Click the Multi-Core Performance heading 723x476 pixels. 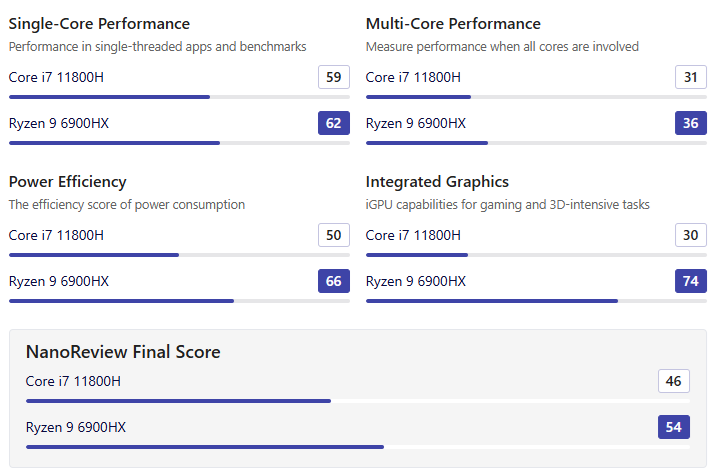pos(453,24)
